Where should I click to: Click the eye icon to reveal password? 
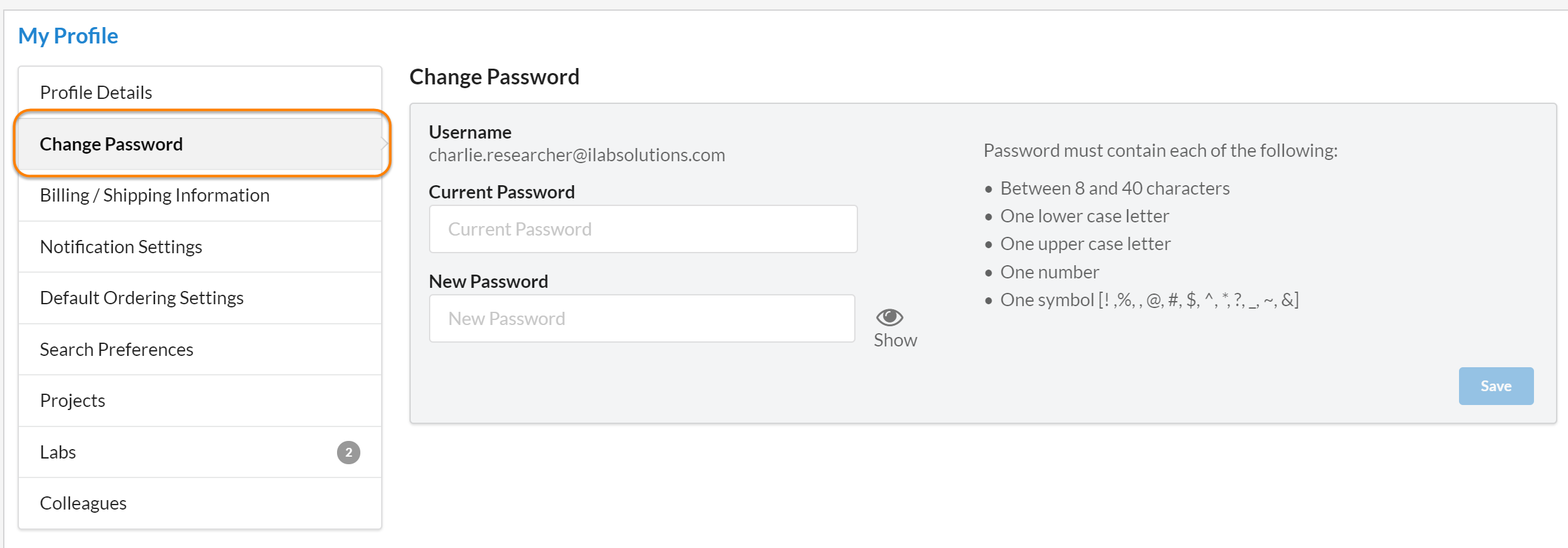point(890,317)
